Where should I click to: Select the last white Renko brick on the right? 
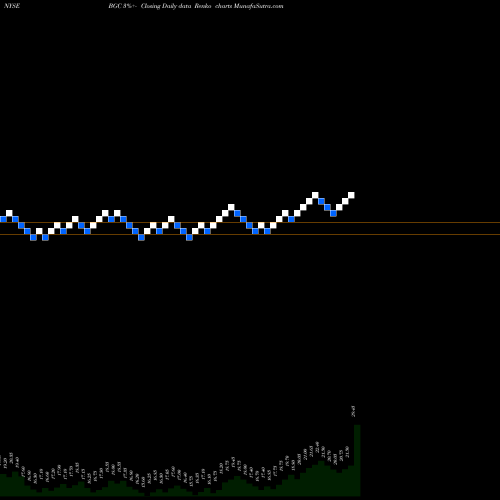[x=351, y=195]
